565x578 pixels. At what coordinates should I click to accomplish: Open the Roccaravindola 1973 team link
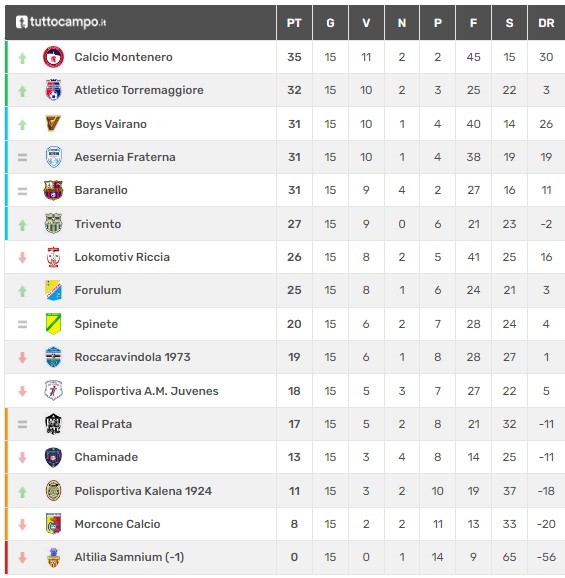tap(133, 357)
